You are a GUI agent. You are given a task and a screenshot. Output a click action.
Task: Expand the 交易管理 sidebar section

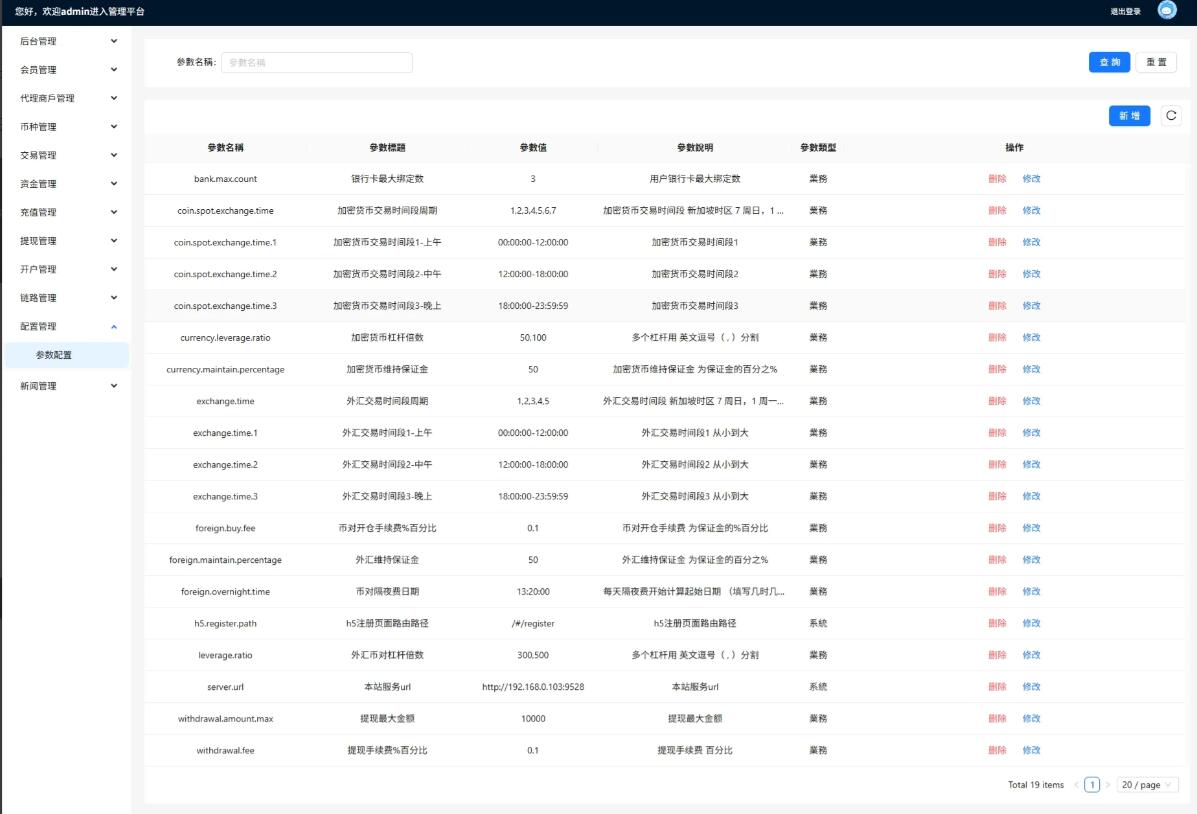[x=66, y=155]
